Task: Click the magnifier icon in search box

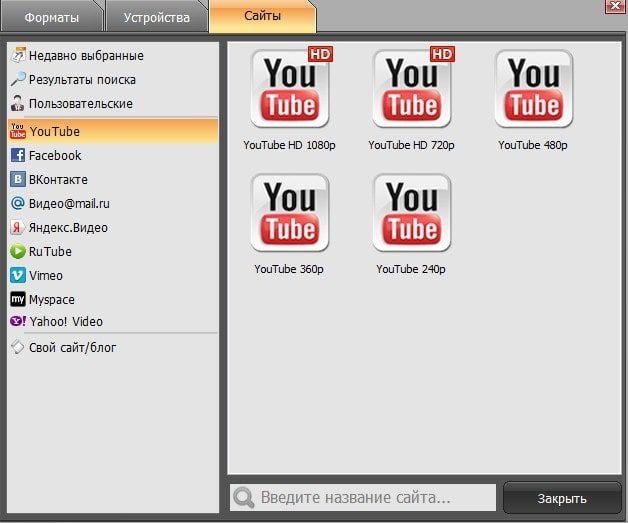Action: [244, 498]
